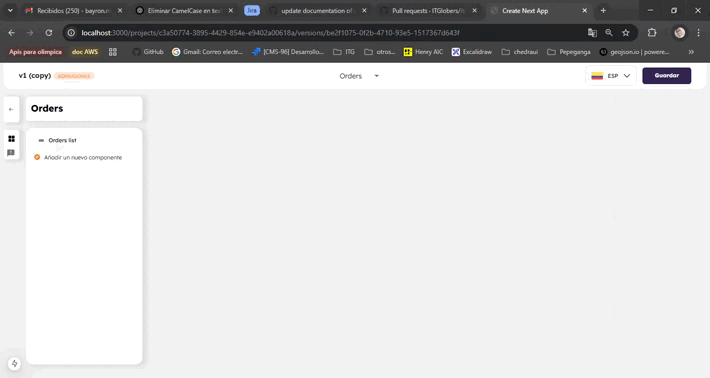Click the v1 (copy) version title

[x=35, y=76]
